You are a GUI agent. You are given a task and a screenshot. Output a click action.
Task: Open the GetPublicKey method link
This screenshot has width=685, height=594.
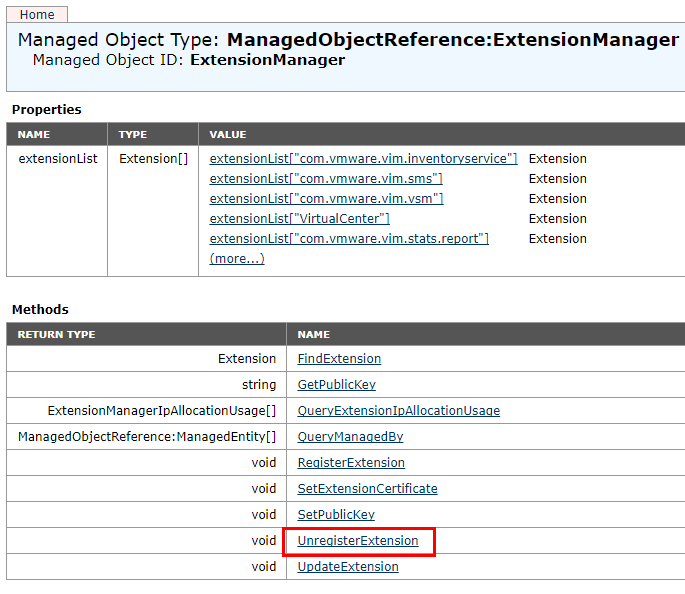pyautogui.click(x=336, y=385)
